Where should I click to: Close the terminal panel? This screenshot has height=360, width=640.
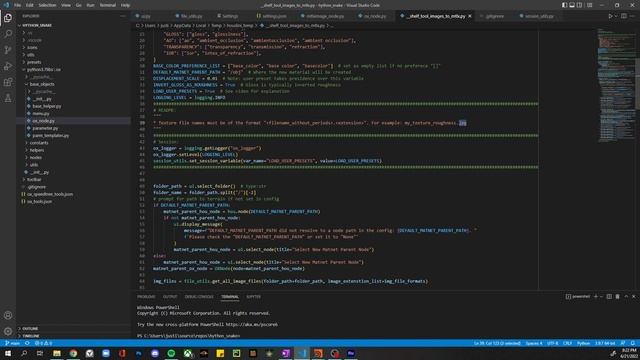click(x=633, y=296)
